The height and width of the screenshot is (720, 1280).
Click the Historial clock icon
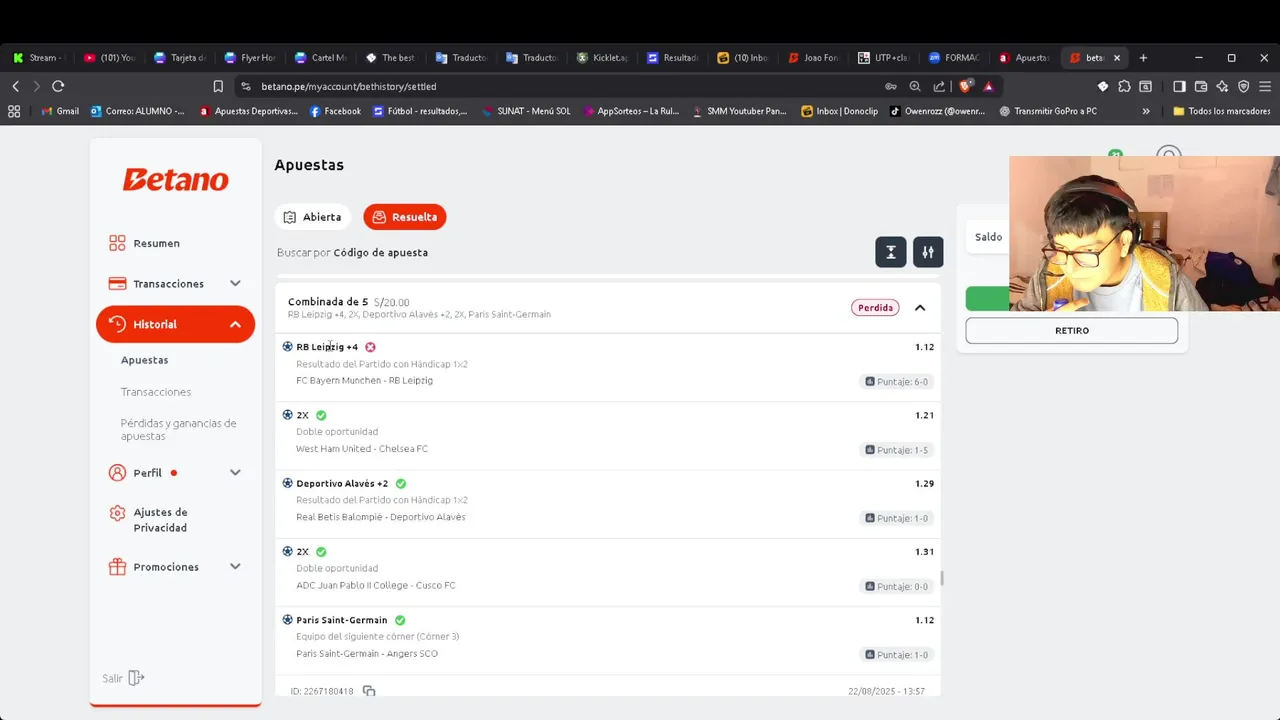pyautogui.click(x=117, y=324)
